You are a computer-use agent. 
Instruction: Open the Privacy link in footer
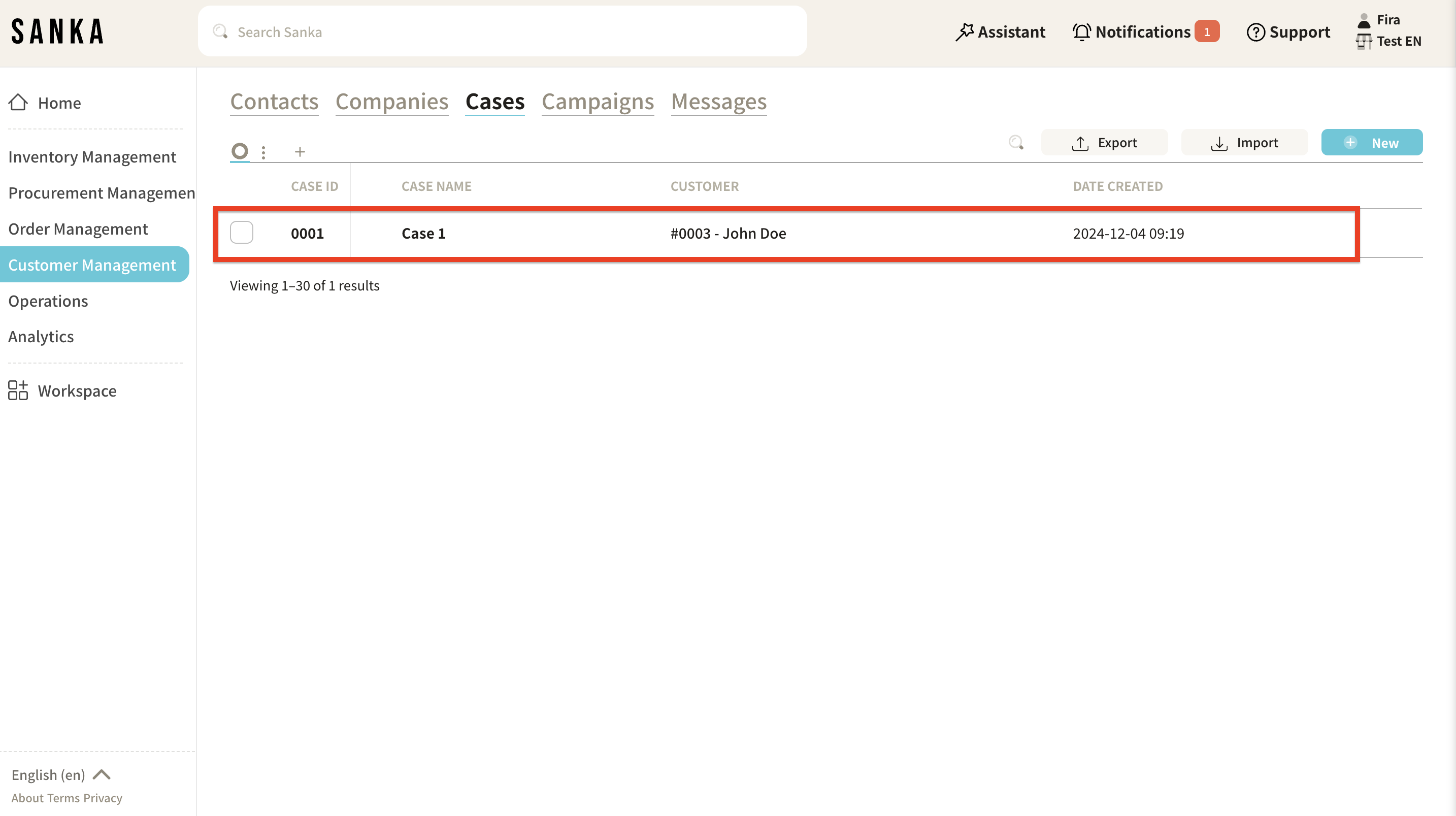pos(103,798)
